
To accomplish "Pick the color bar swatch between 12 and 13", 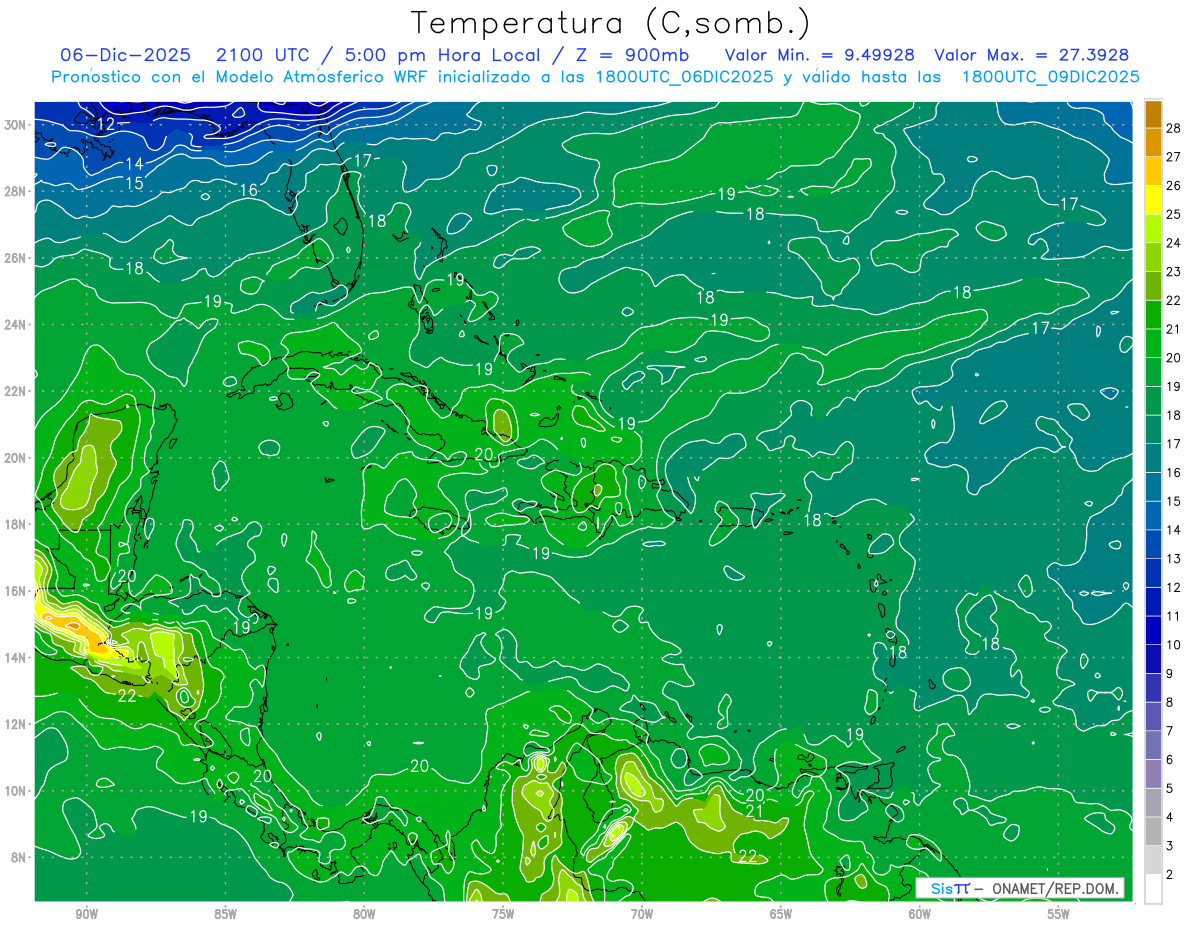I will (x=1153, y=572).
